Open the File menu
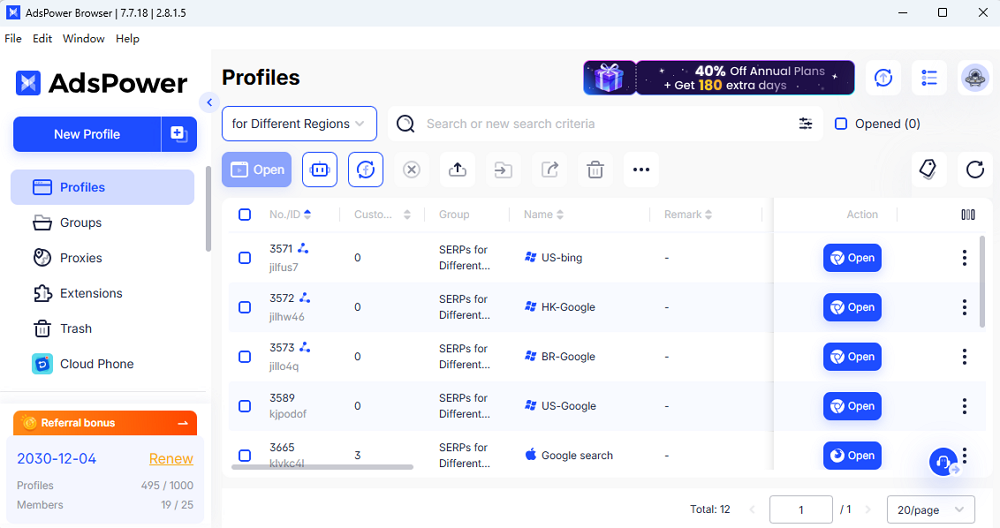This screenshot has width=1000, height=528. pyautogui.click(x=13, y=38)
